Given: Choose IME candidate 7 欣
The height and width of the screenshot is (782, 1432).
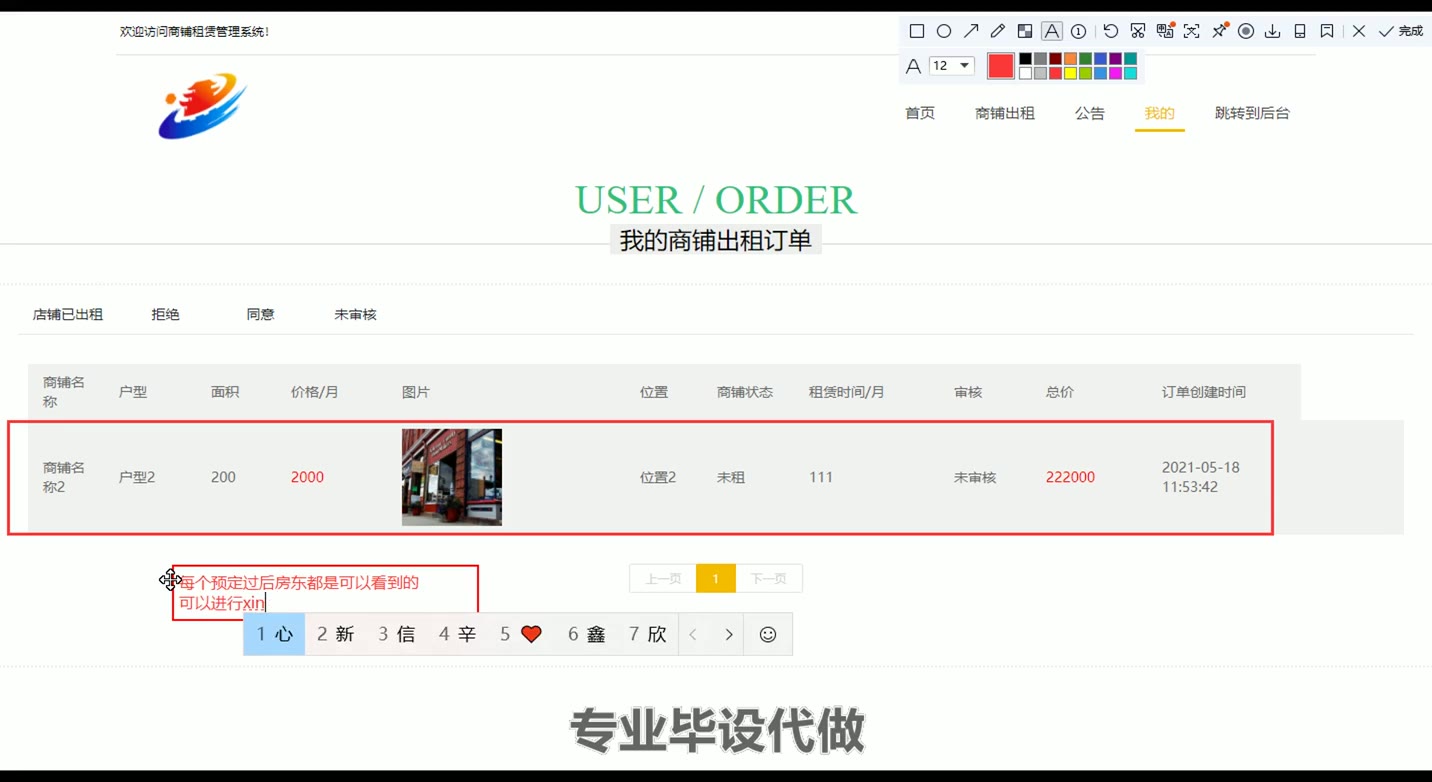Looking at the screenshot, I should pos(647,634).
